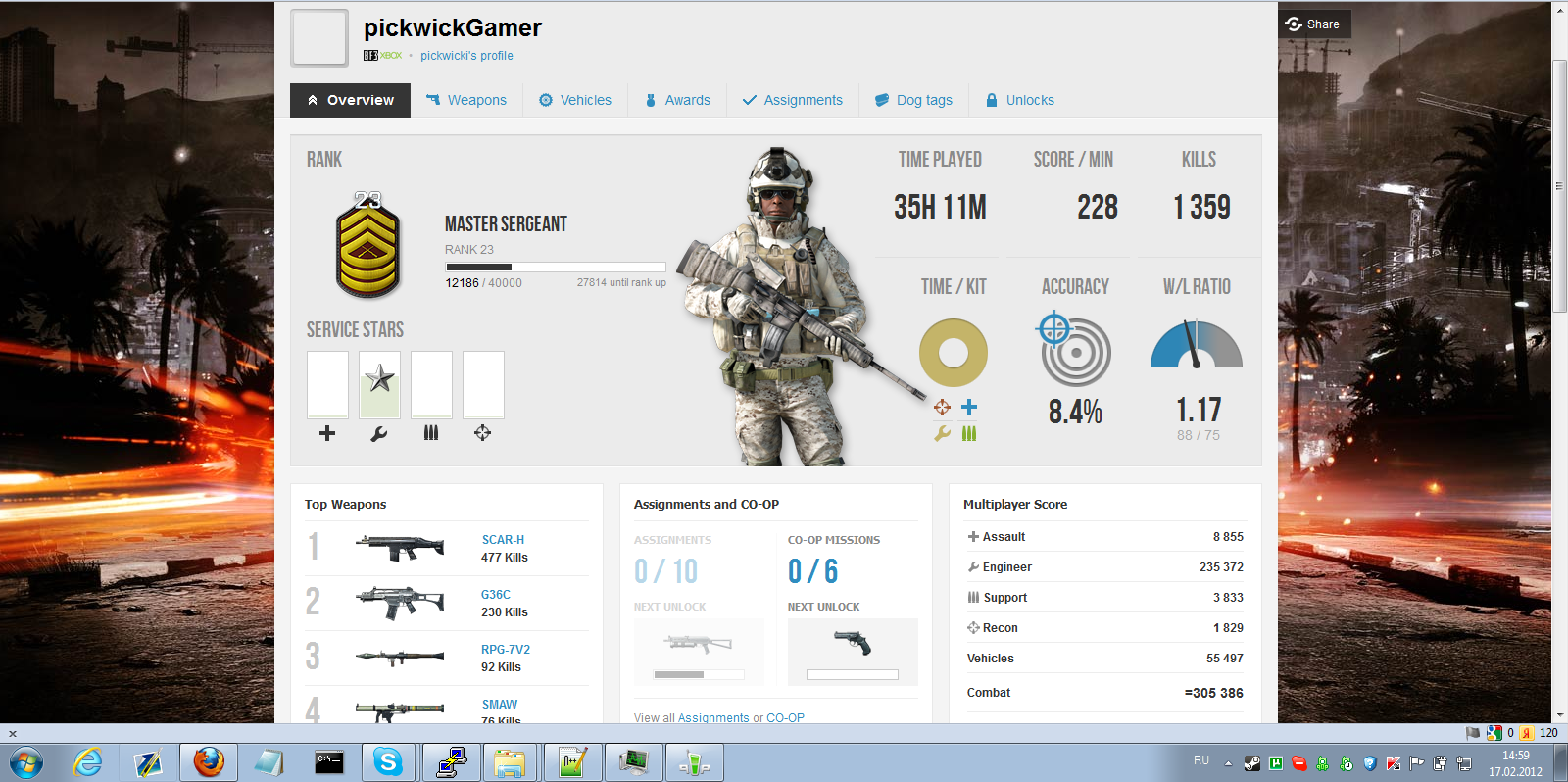The height and width of the screenshot is (782, 1568).
Task: Click the Master Sergeant rank badge
Action: pyautogui.click(x=367, y=245)
